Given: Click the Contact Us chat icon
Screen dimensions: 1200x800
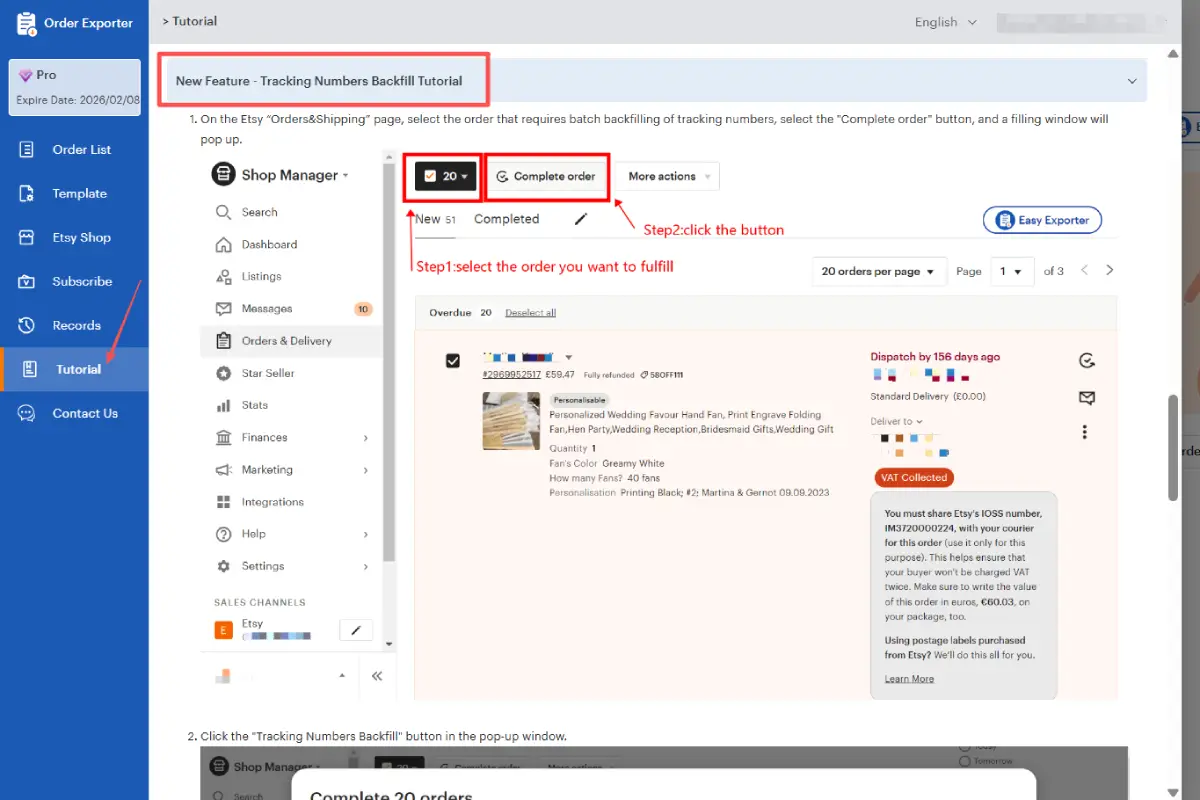Looking at the screenshot, I should click(27, 413).
